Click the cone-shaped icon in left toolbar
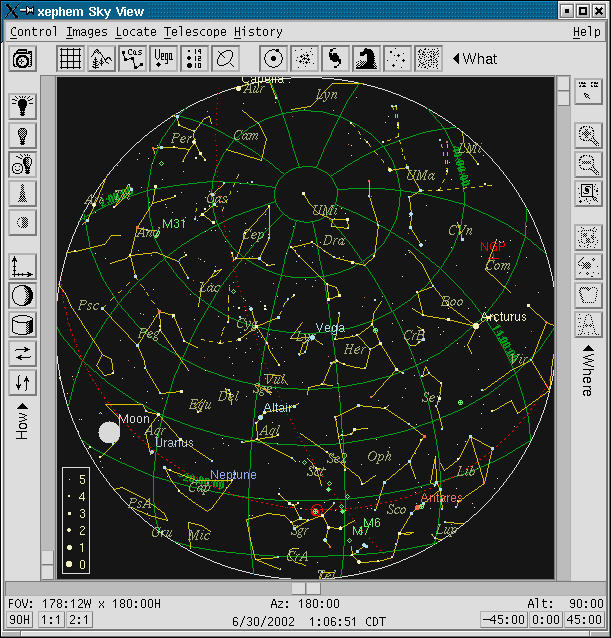This screenshot has width=611, height=638. pos(22,193)
